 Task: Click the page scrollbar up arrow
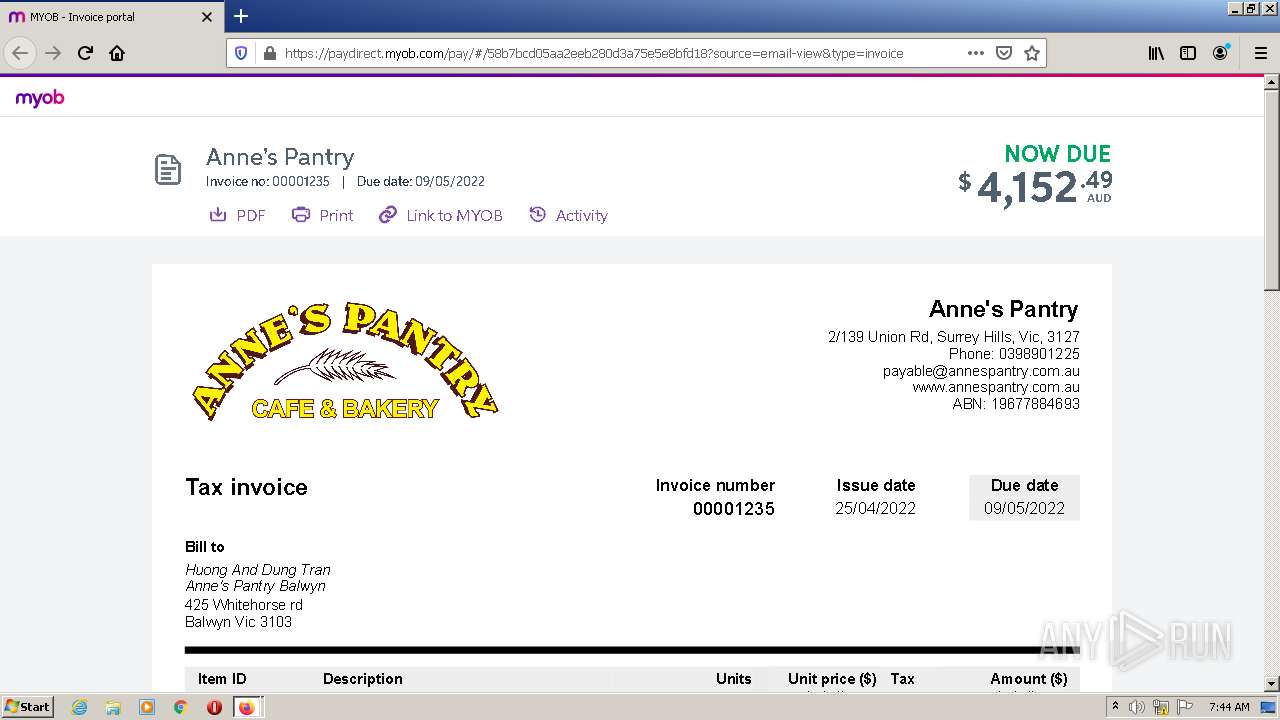pyautogui.click(x=1271, y=84)
